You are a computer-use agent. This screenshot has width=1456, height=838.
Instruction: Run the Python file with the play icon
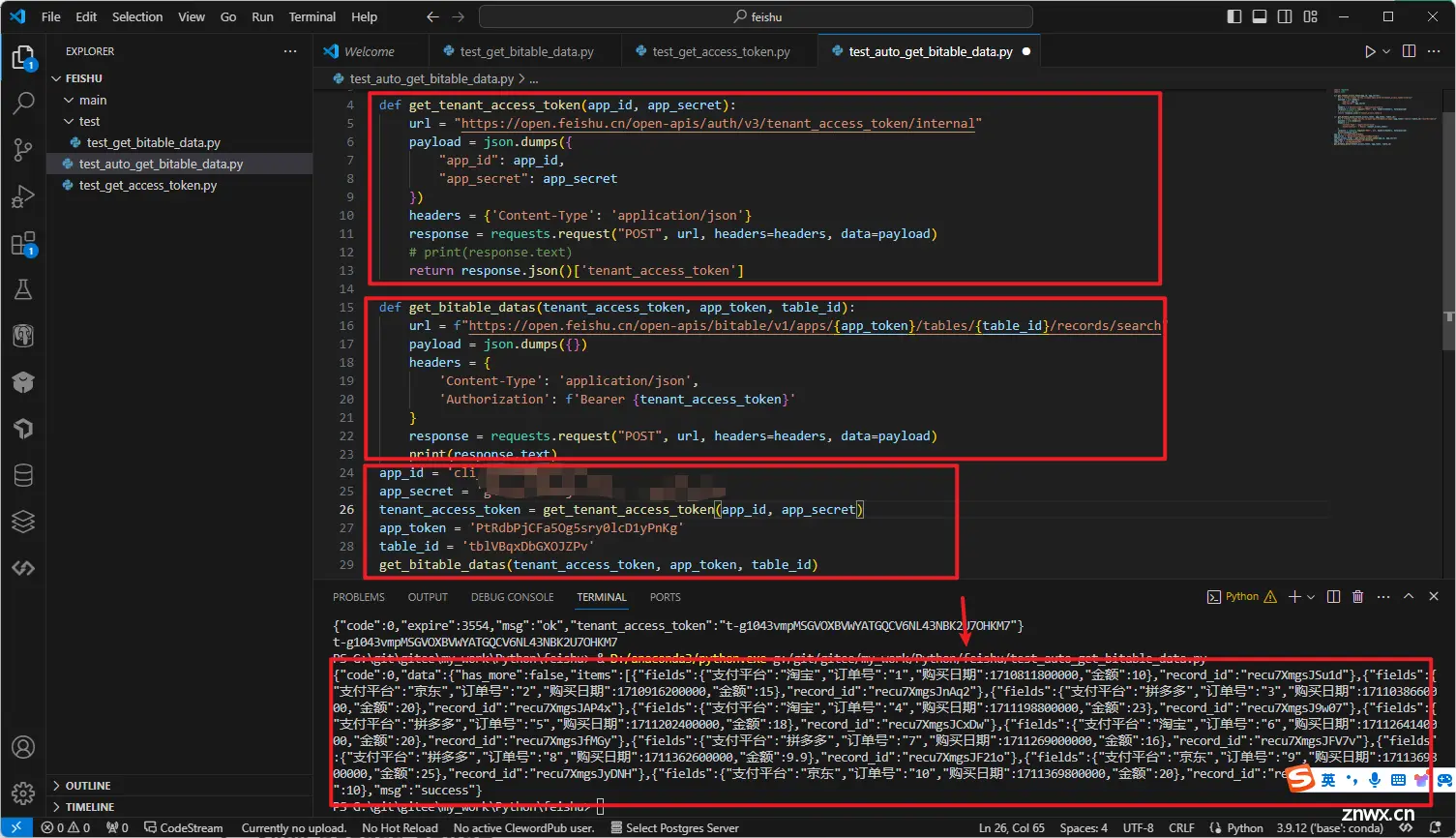click(x=1370, y=51)
